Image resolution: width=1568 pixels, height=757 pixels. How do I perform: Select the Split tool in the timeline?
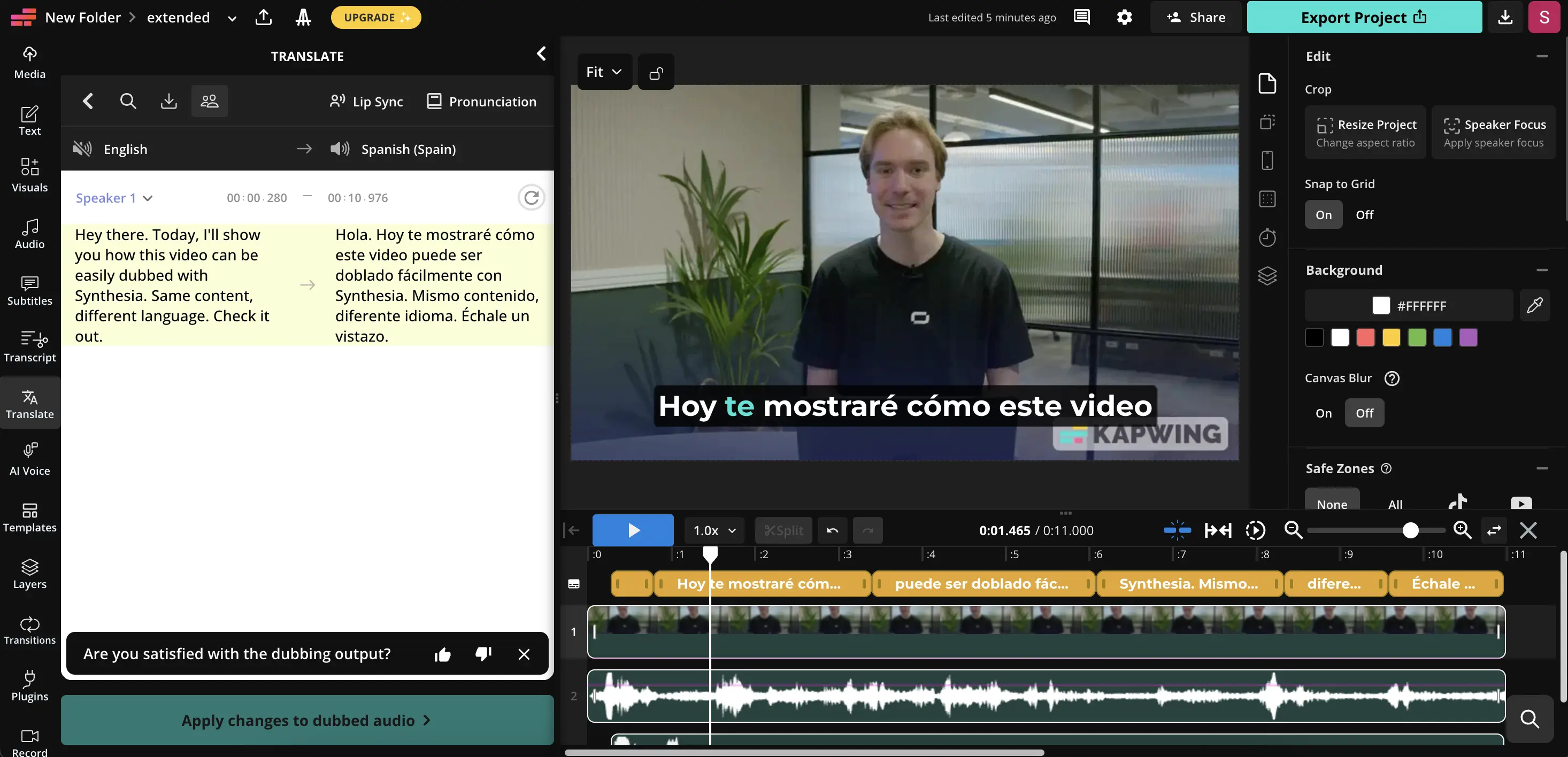pos(783,530)
